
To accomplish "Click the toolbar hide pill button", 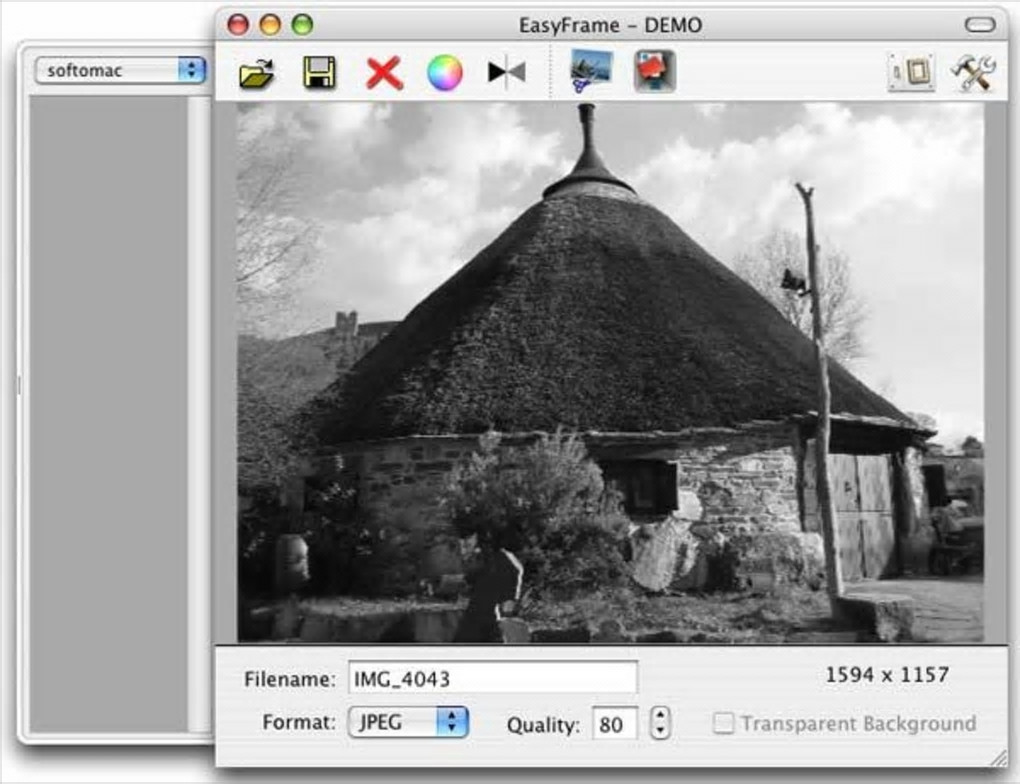I will pyautogui.click(x=980, y=25).
